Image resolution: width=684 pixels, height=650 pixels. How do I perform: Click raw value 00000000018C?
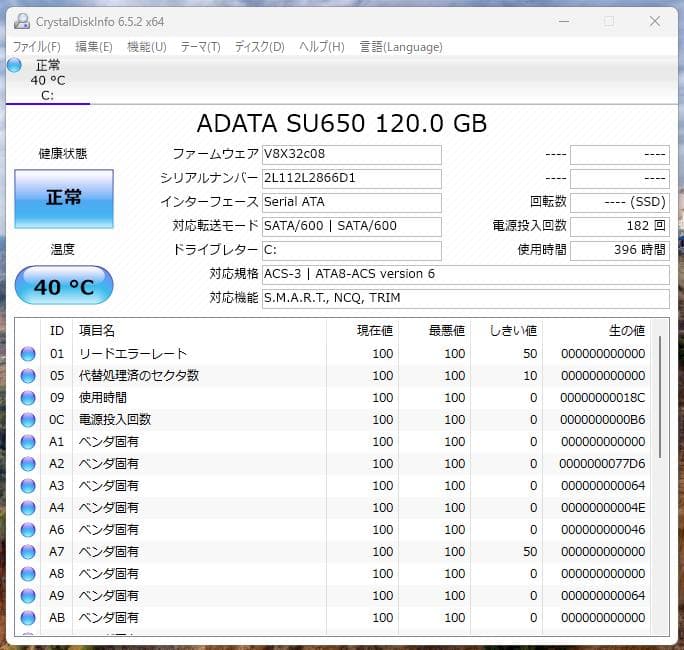[x=603, y=398]
